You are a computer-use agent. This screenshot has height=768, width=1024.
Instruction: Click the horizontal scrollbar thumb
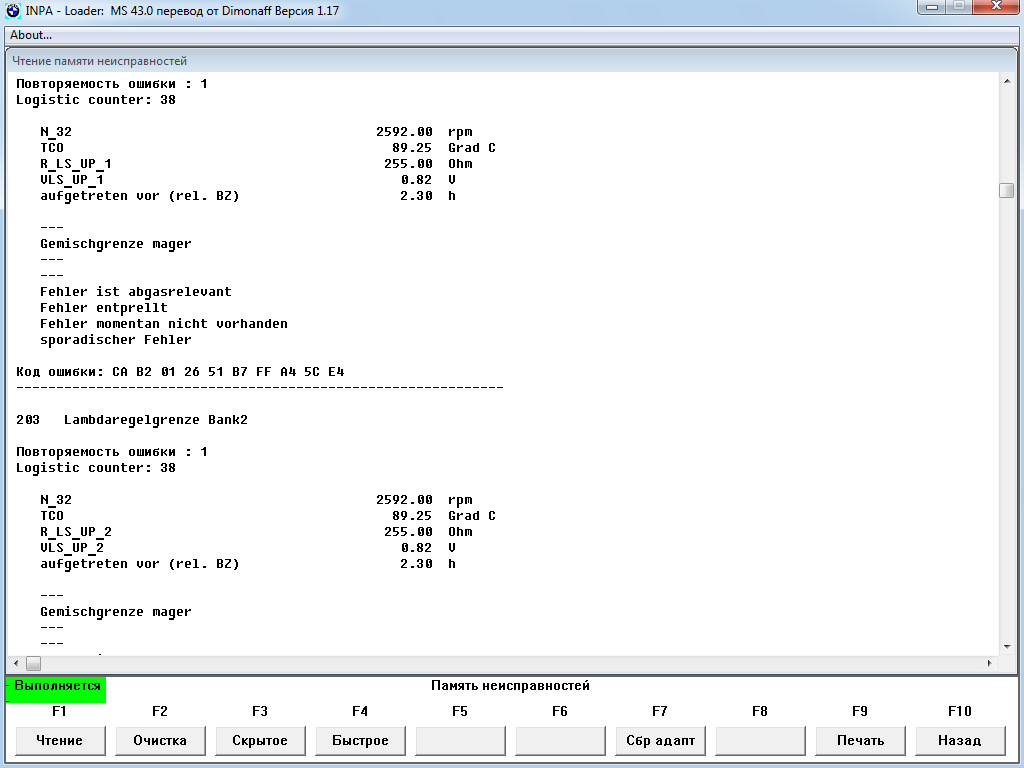point(33,663)
